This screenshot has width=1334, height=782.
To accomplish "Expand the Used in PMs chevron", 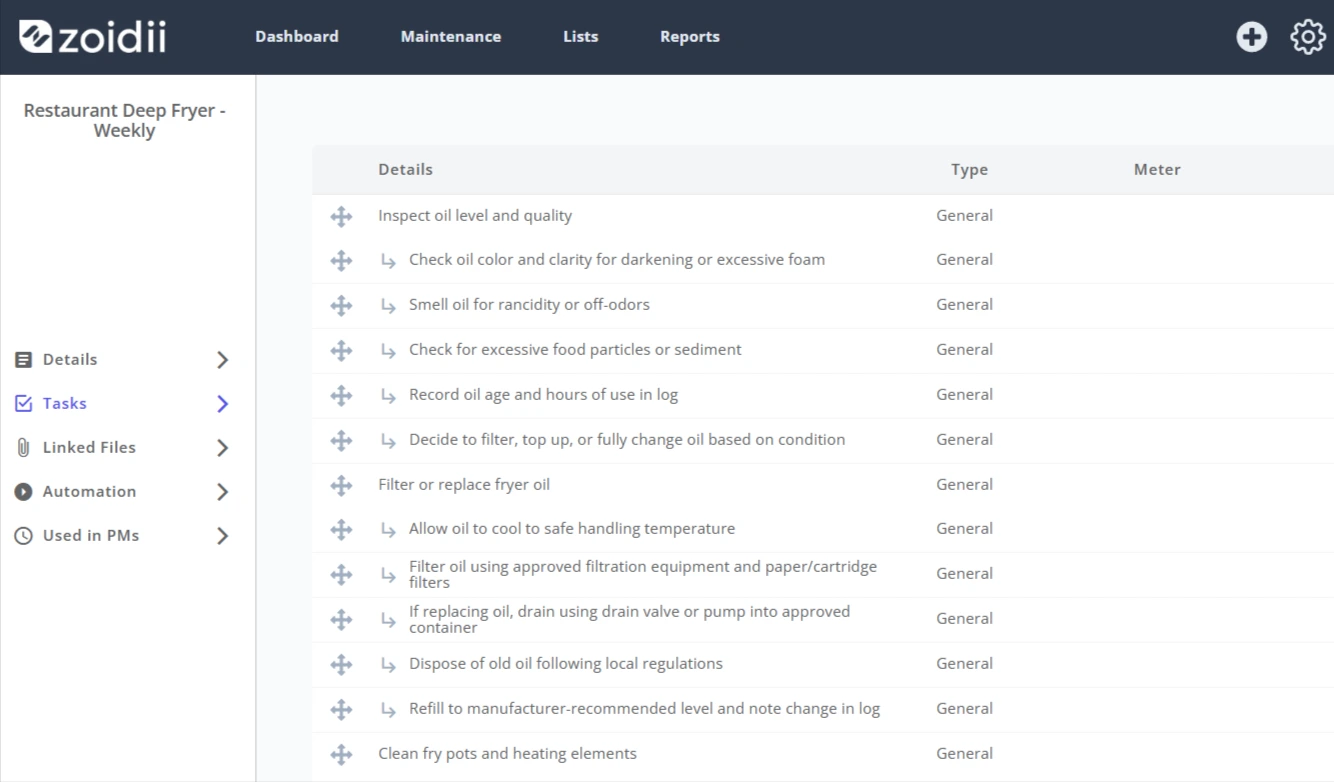I will coord(223,536).
